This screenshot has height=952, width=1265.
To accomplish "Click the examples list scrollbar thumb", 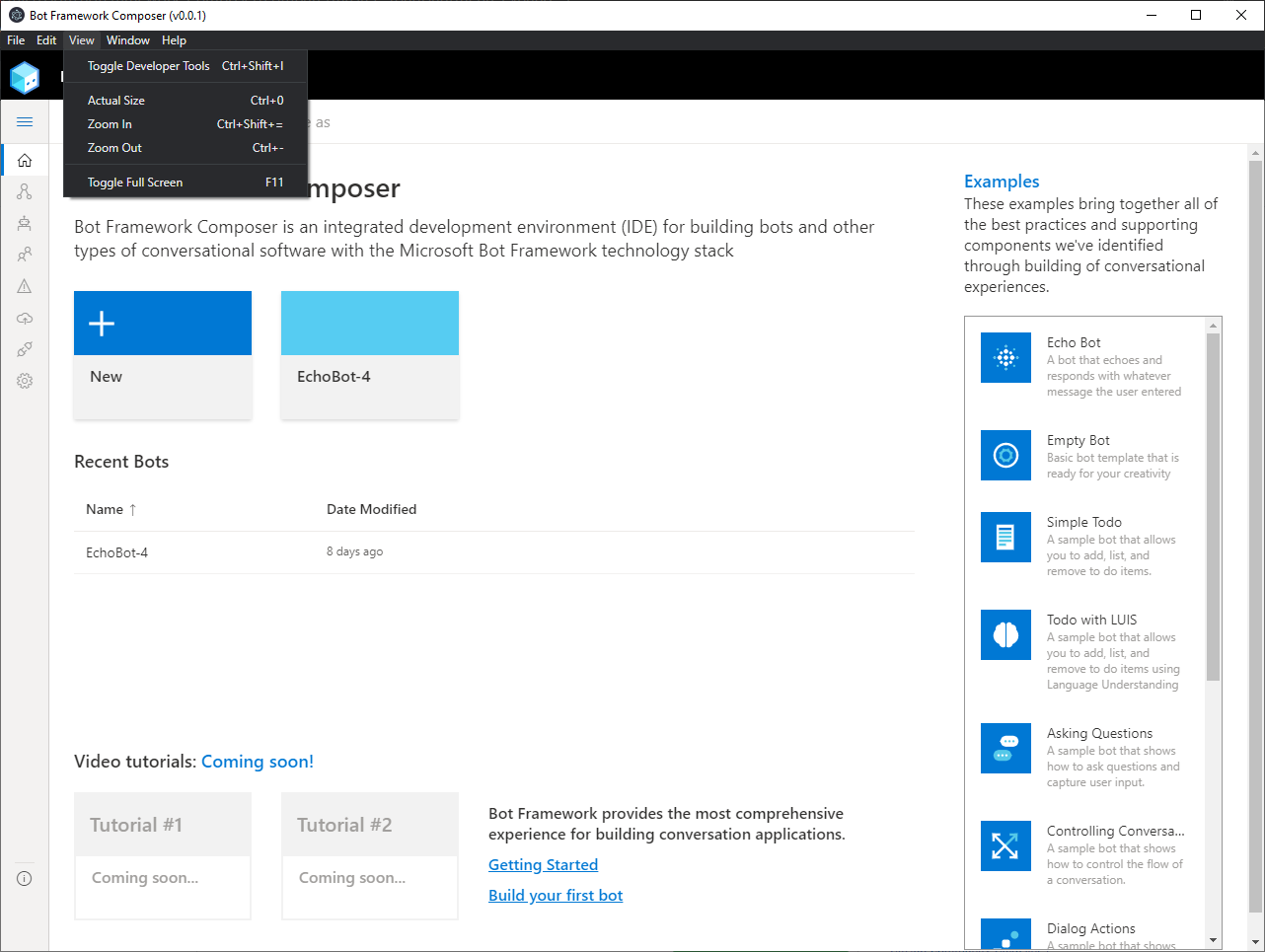I will (1214, 507).
